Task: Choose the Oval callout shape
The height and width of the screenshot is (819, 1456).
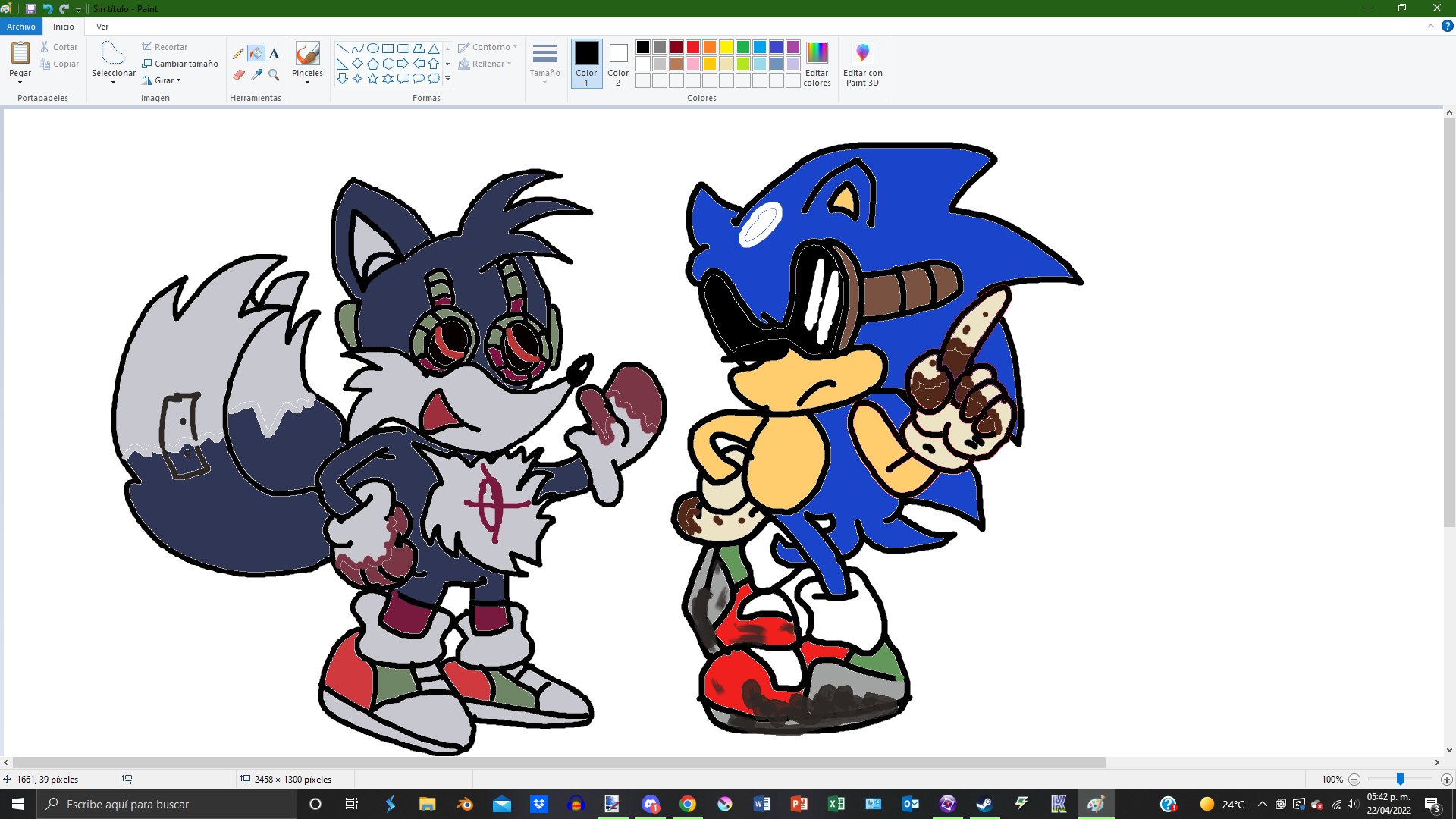Action: click(x=418, y=78)
